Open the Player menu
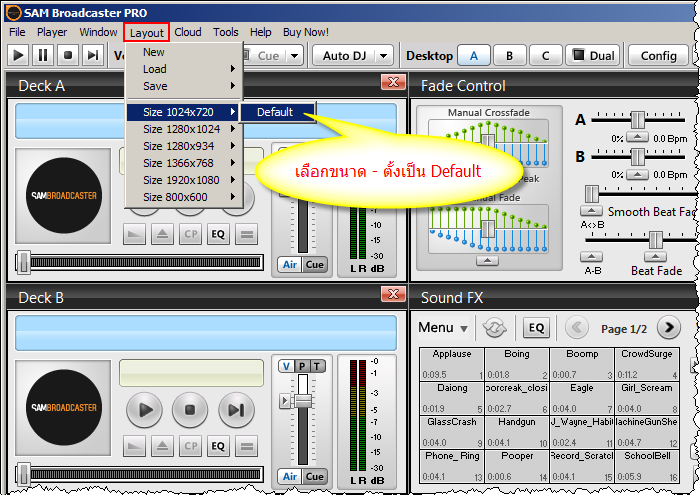The width and height of the screenshot is (700, 495). tap(52, 32)
